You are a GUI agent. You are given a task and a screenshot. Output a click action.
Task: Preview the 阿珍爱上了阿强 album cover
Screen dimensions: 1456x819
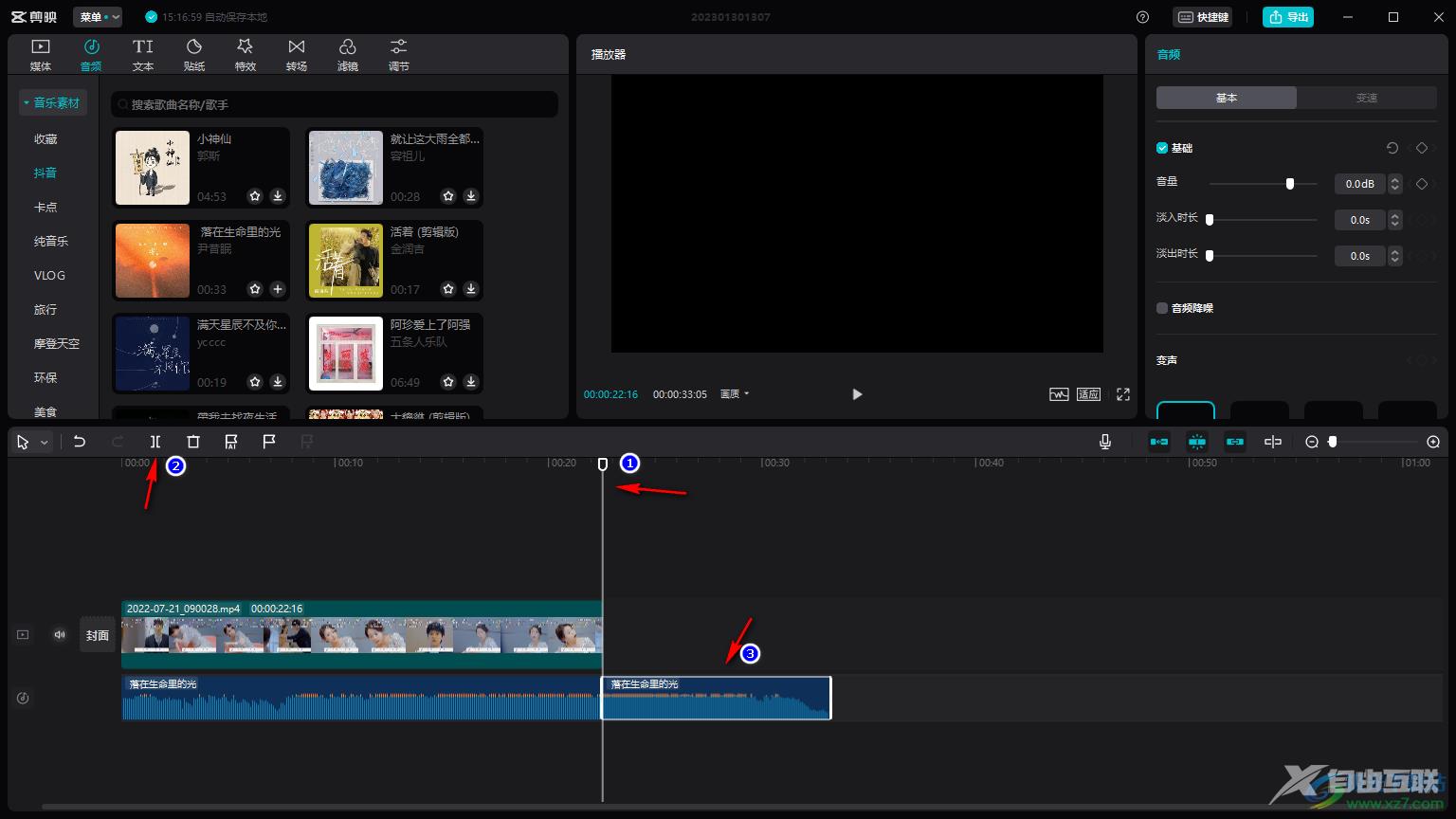click(346, 354)
